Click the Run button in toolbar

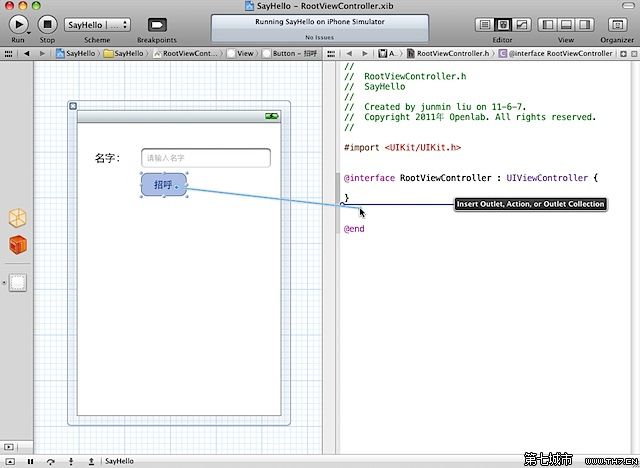18,24
